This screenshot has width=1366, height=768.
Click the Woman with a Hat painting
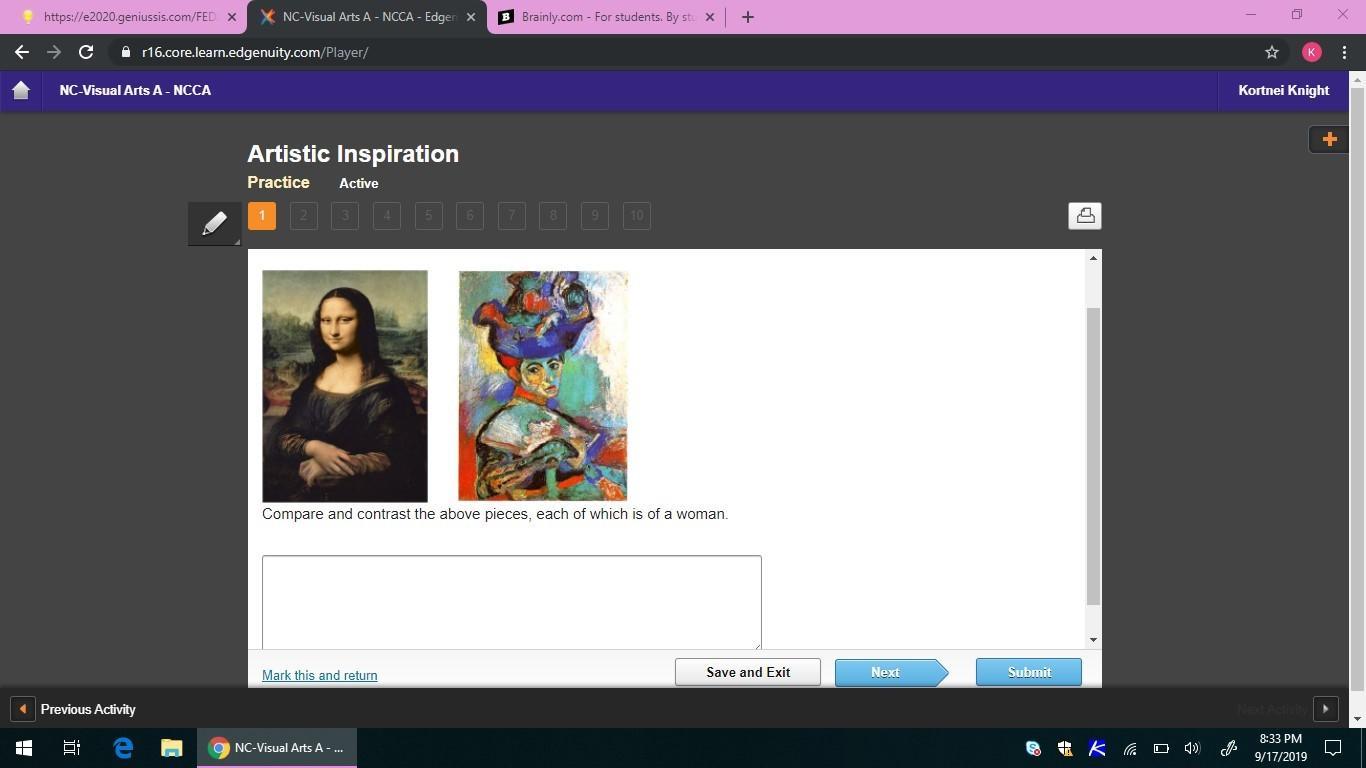coord(543,386)
